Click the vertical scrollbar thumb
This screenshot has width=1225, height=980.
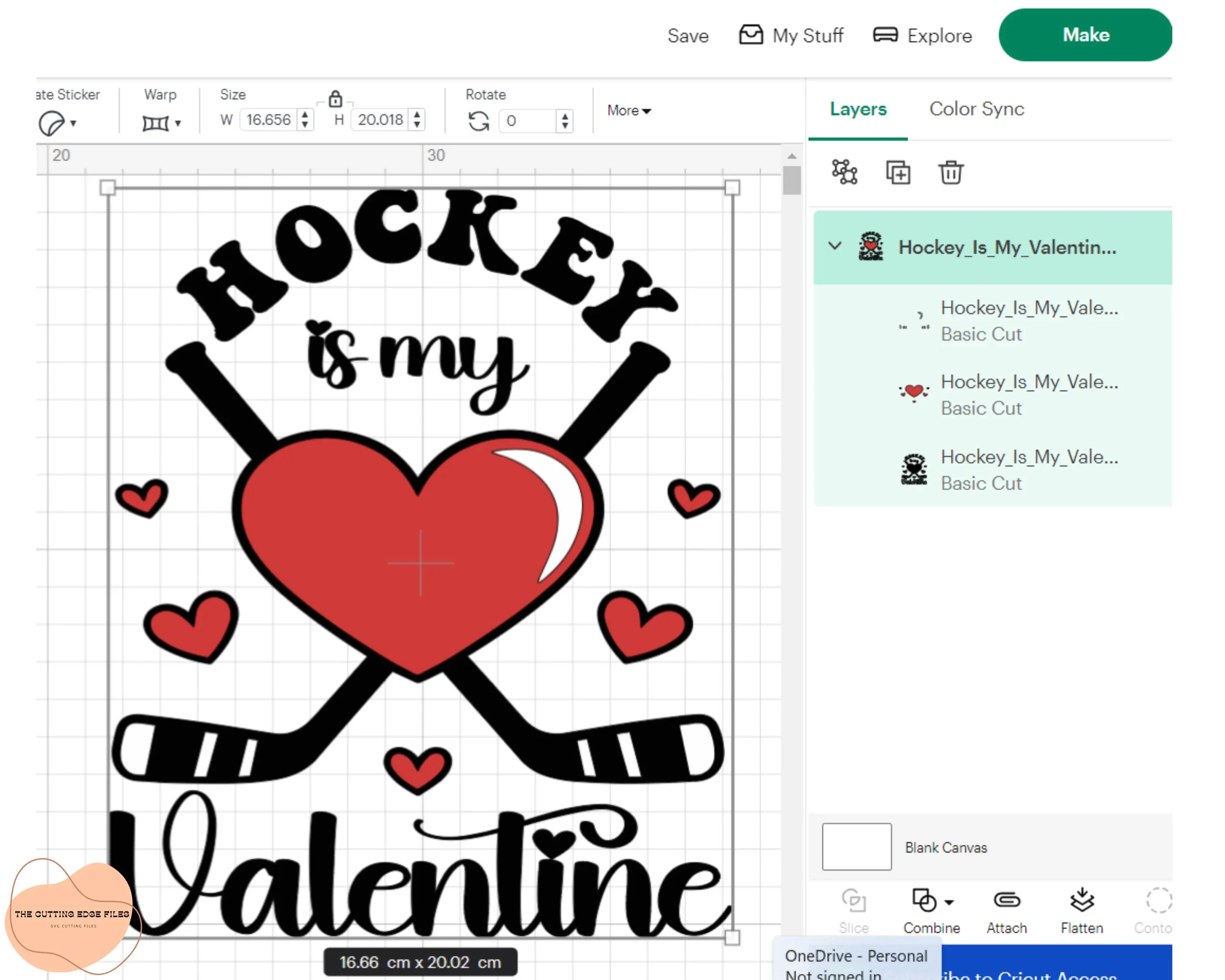tap(791, 180)
